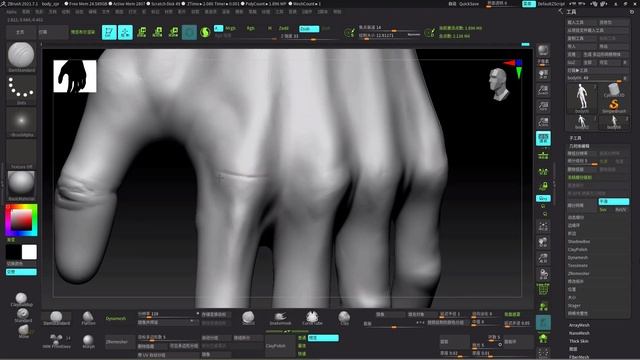Select the Smooth brush
This screenshot has height=360, width=640.
248,318
